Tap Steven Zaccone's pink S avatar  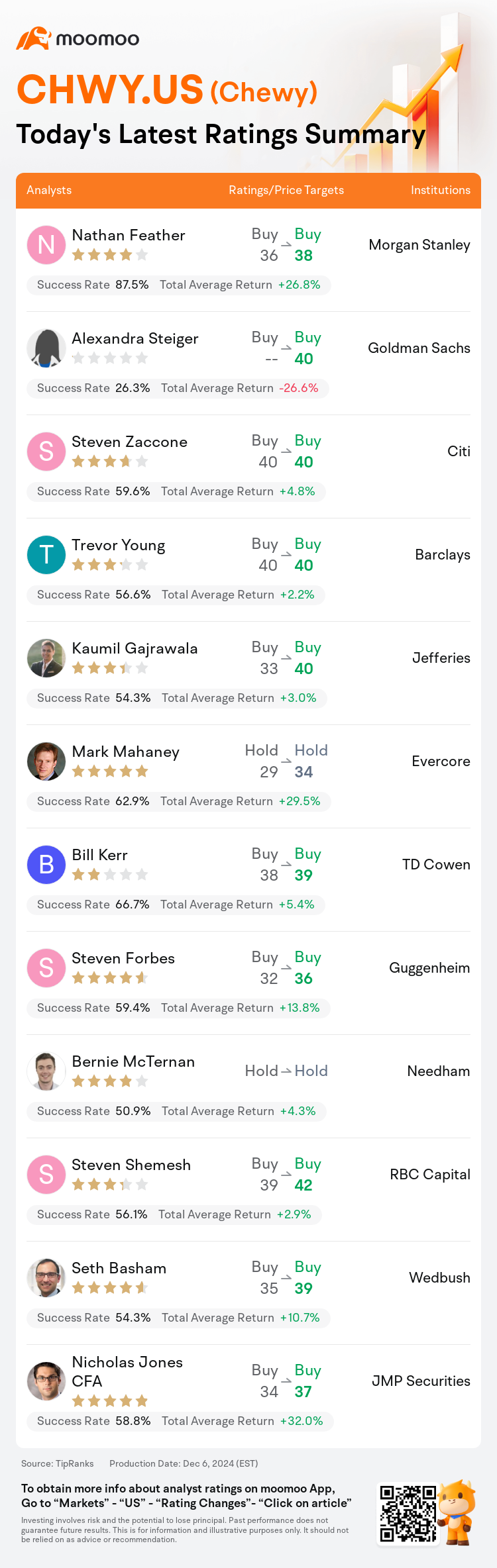click(x=46, y=452)
